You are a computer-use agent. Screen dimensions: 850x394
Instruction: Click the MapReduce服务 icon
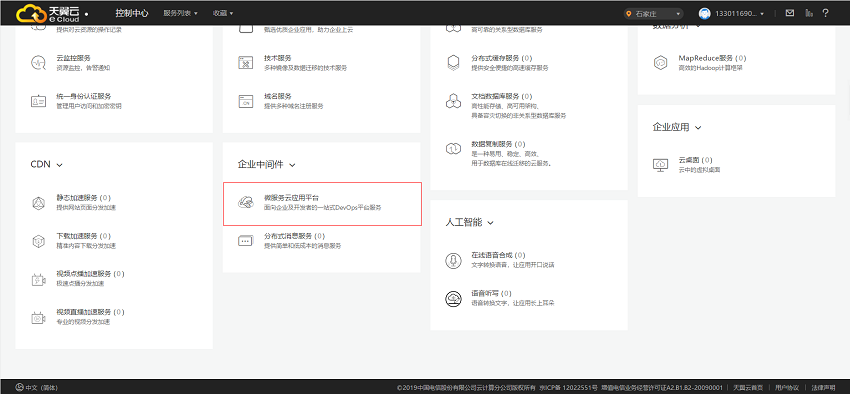(661, 62)
